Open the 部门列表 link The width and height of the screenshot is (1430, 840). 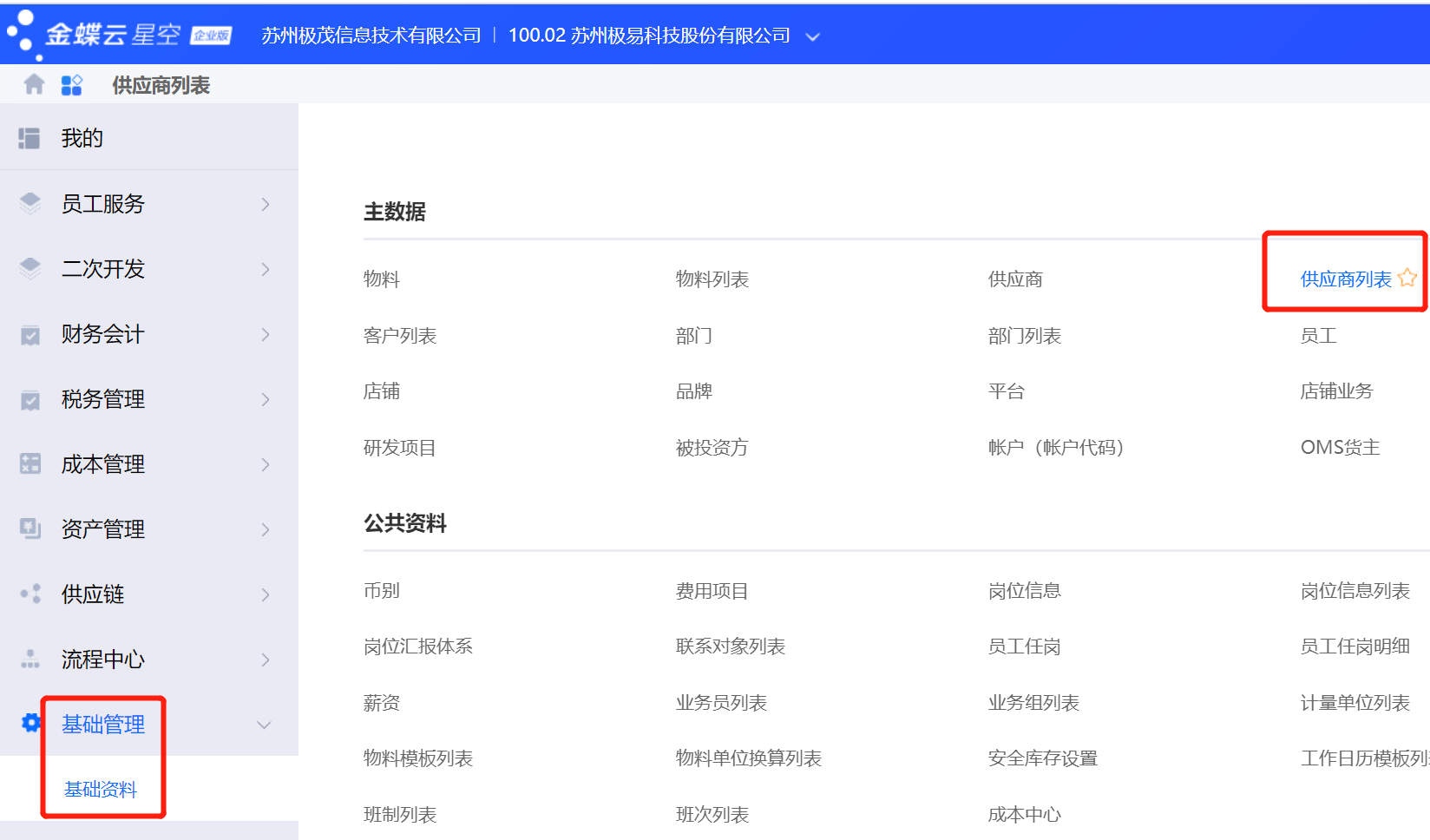pyautogui.click(x=1025, y=336)
